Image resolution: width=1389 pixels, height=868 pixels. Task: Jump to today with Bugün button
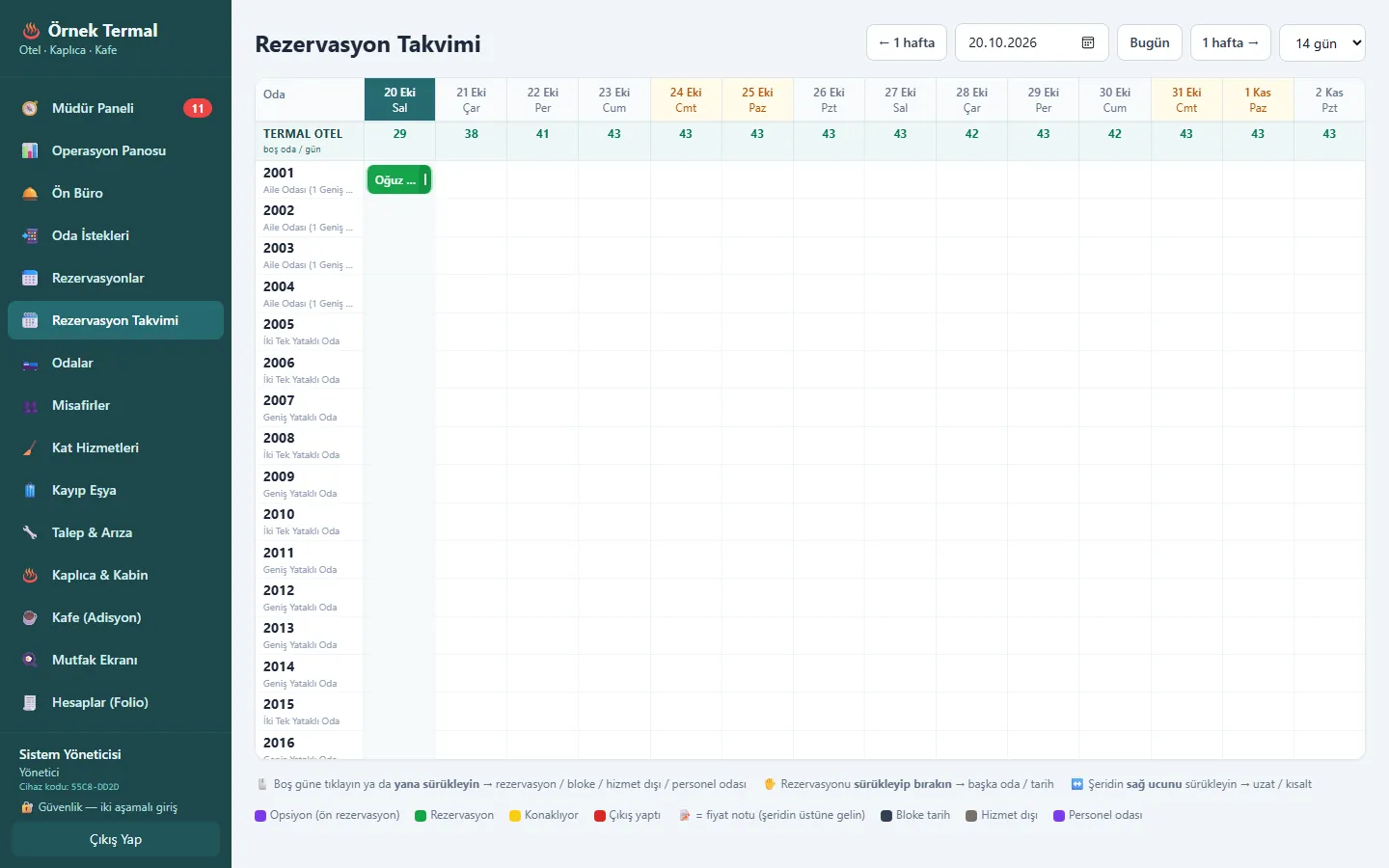click(1150, 42)
